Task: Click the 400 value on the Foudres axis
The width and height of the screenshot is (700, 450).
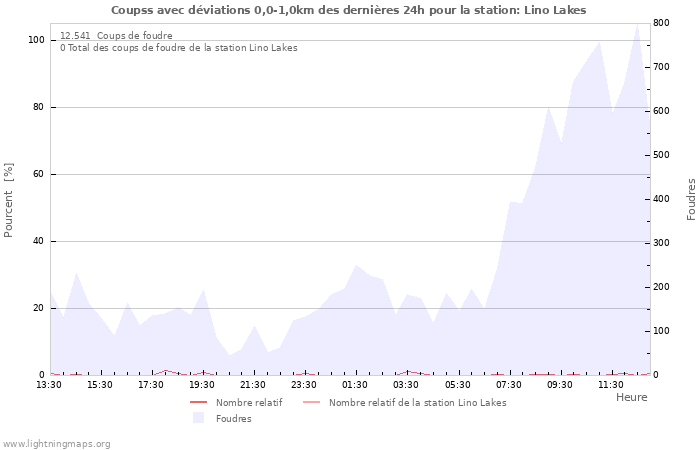Action: tap(661, 199)
